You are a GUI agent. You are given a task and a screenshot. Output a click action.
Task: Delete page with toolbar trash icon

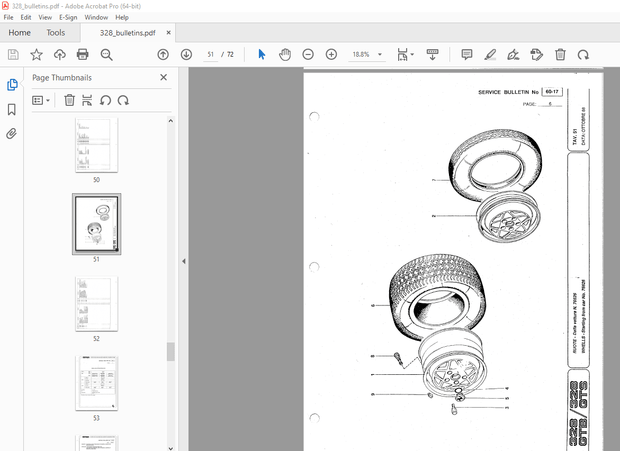(x=560, y=55)
